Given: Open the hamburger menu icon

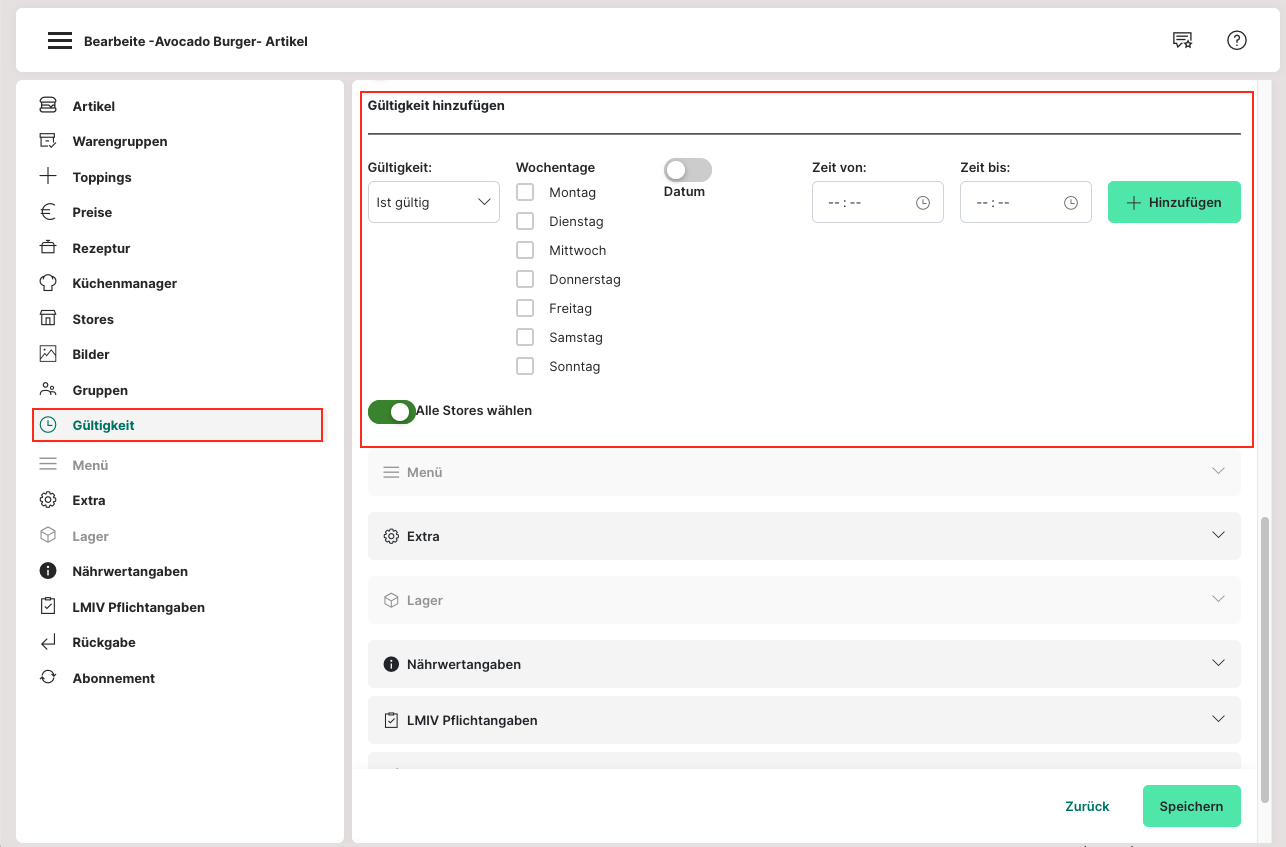Looking at the screenshot, I should 60,41.
